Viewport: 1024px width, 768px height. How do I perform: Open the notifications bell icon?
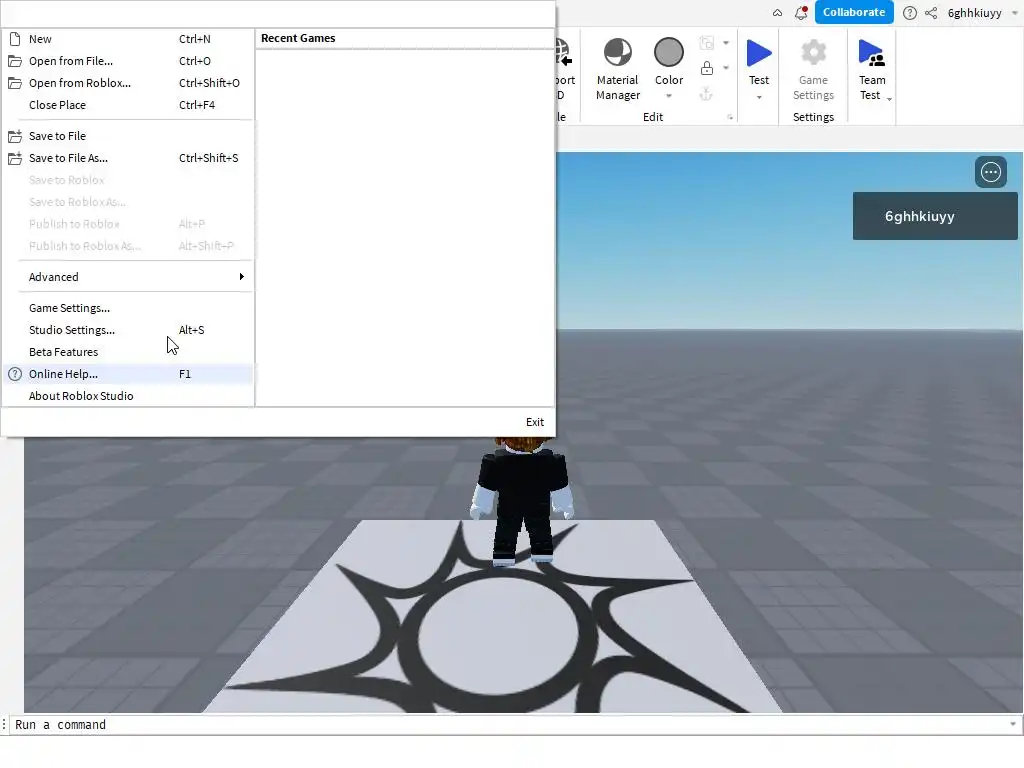[x=801, y=12]
